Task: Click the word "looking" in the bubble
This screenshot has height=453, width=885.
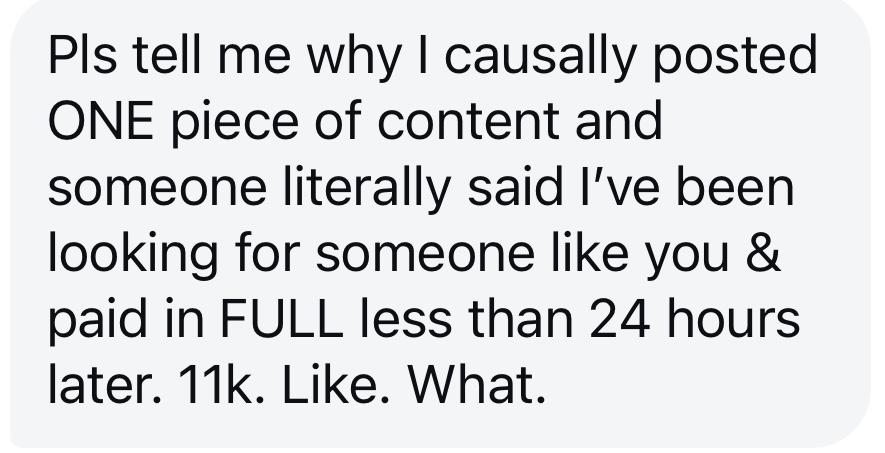Action: tap(133, 256)
